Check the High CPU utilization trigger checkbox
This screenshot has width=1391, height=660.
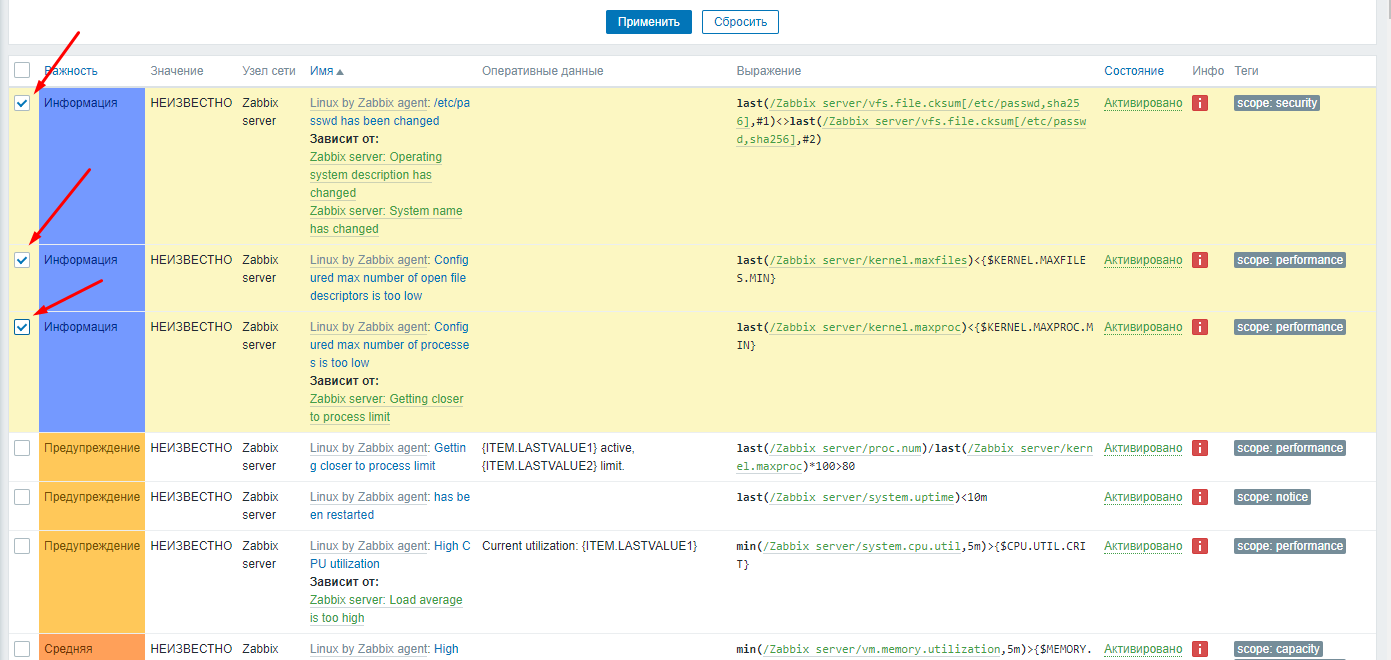pos(22,546)
